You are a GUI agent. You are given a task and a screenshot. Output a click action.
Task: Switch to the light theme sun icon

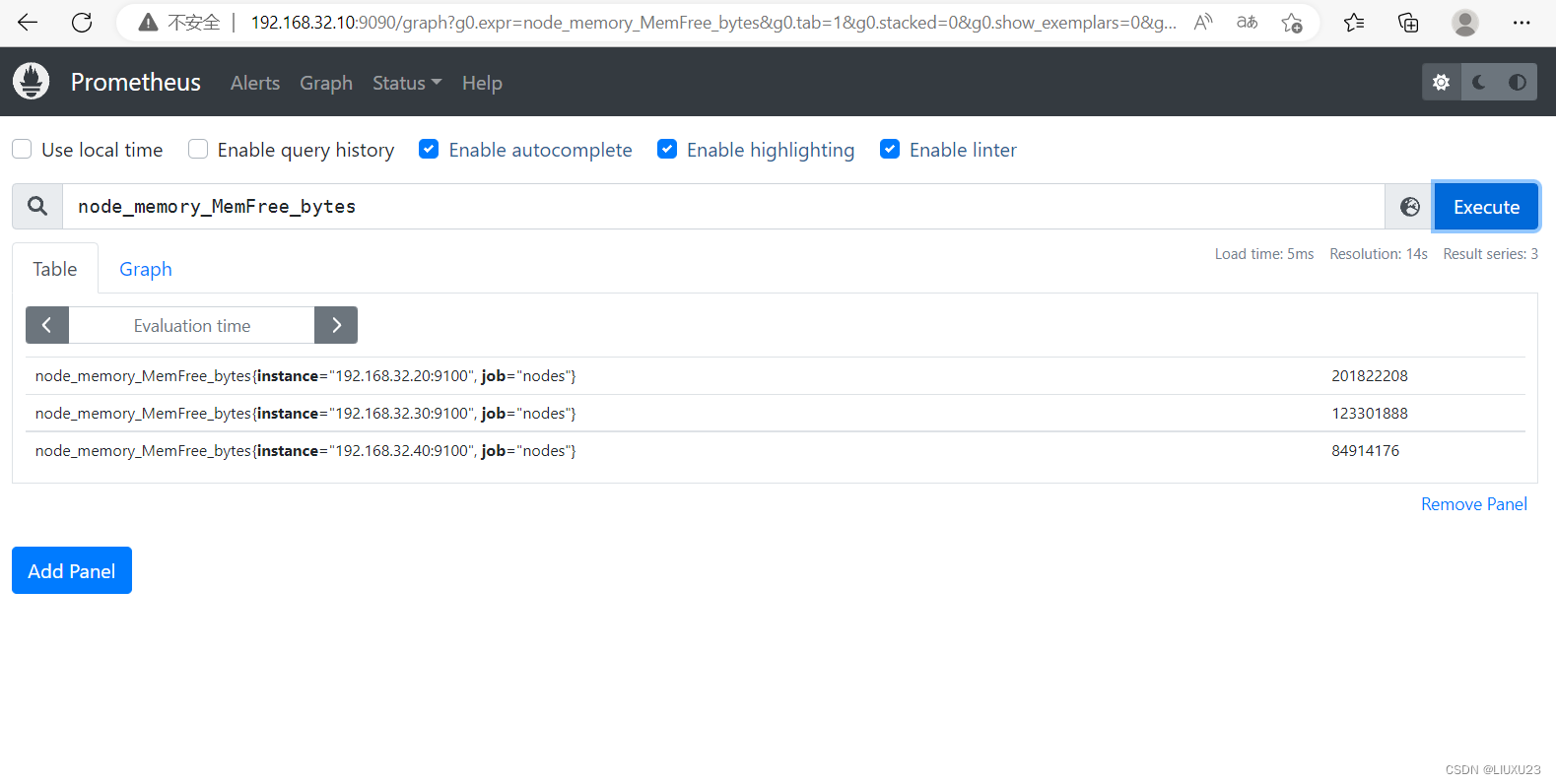[x=1441, y=83]
